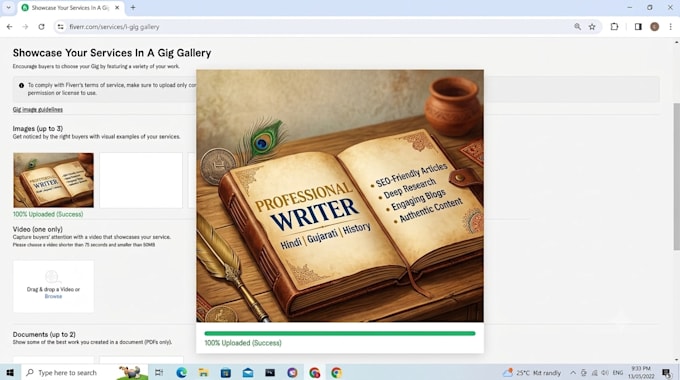Click the 100% Uploaded (Success) text under thumbnail
The height and width of the screenshot is (380, 680).
48,214
